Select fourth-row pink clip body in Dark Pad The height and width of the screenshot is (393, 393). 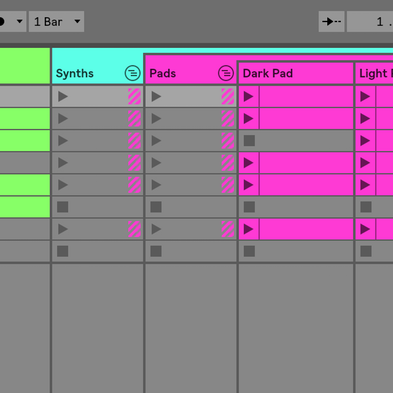tap(306, 163)
